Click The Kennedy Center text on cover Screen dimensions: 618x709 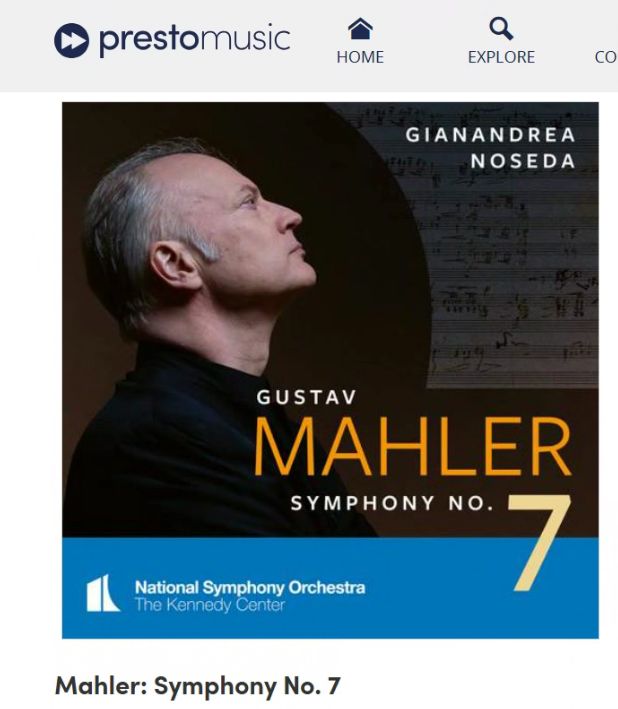click(209, 604)
